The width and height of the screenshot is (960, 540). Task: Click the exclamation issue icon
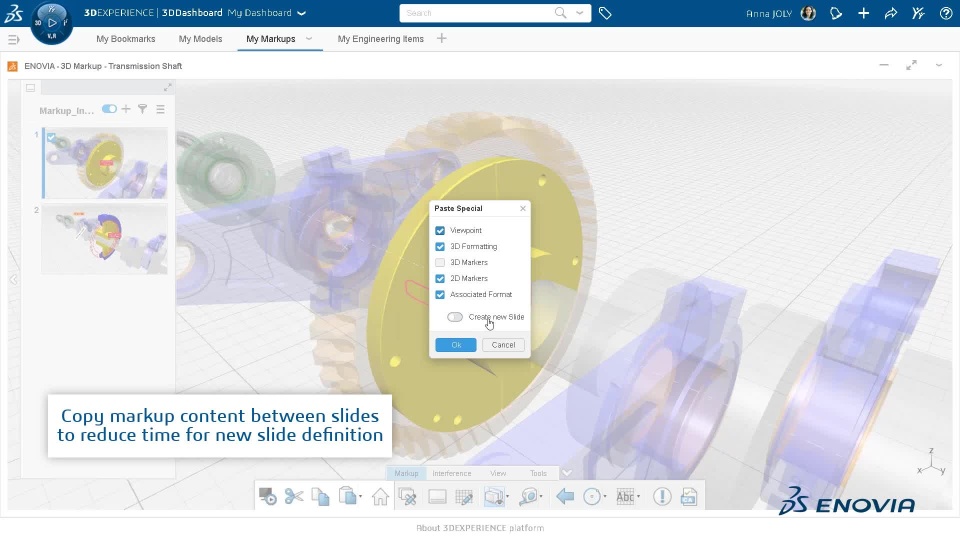[x=662, y=497]
